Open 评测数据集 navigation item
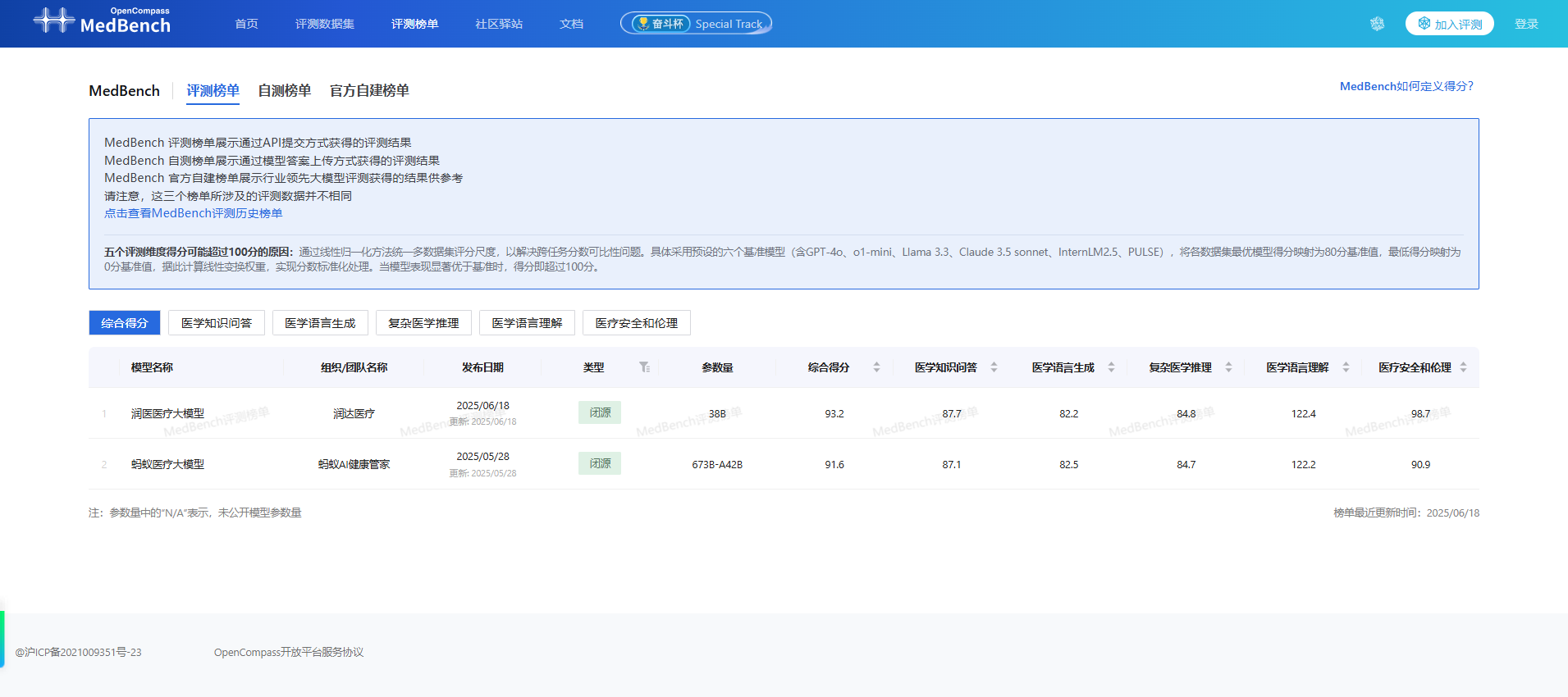Image resolution: width=1568 pixels, height=697 pixels. (325, 24)
